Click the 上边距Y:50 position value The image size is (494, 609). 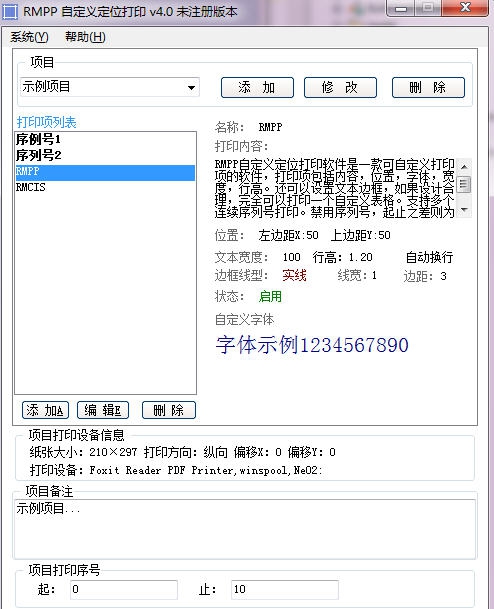point(361,235)
